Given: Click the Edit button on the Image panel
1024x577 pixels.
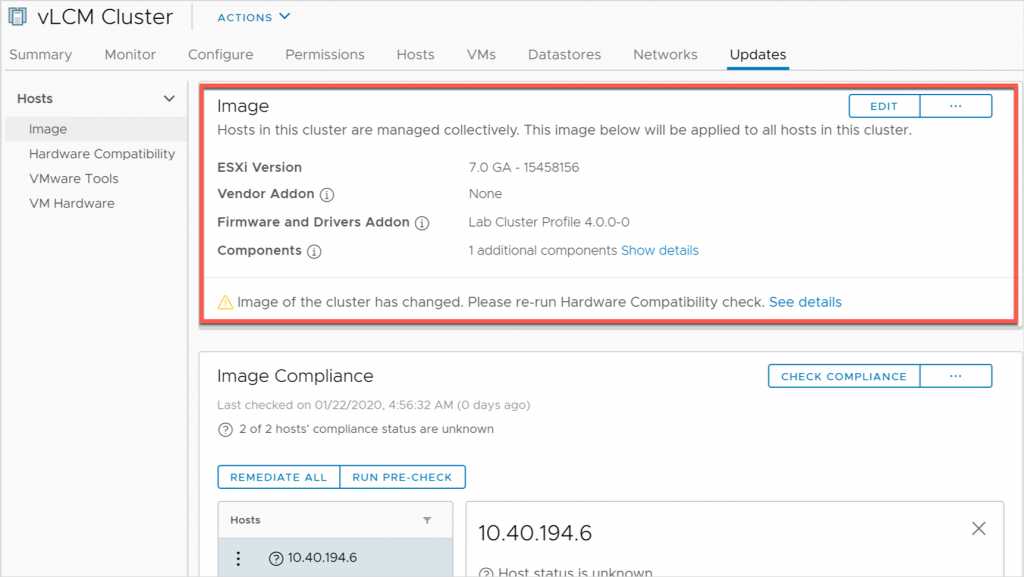Looking at the screenshot, I should [x=885, y=105].
